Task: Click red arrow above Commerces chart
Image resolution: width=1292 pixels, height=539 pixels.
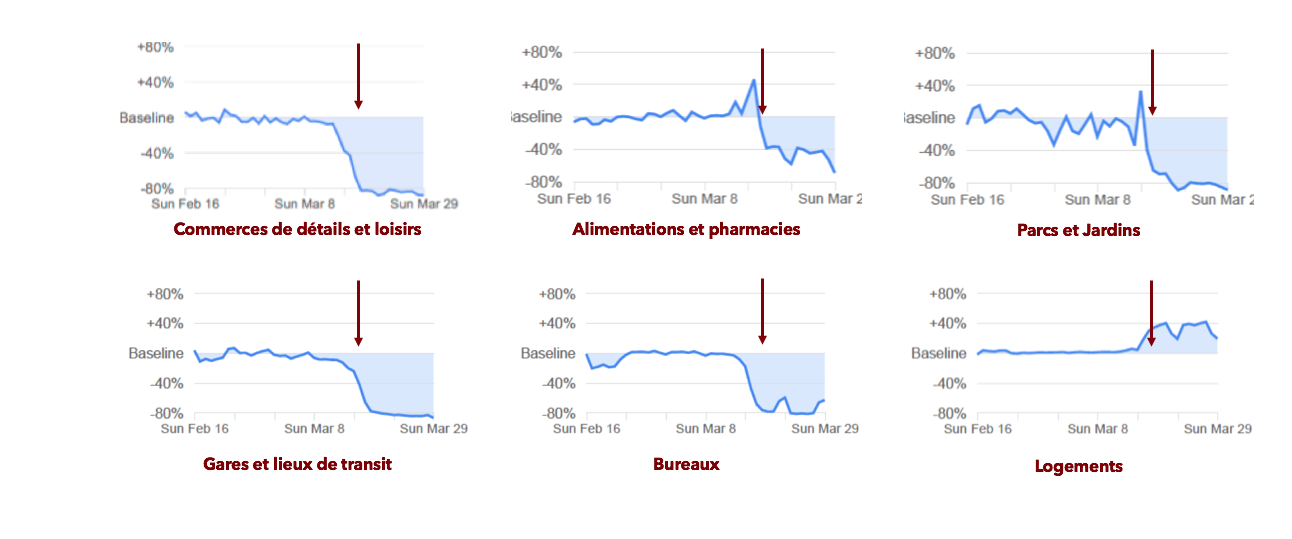Action: coord(358,76)
